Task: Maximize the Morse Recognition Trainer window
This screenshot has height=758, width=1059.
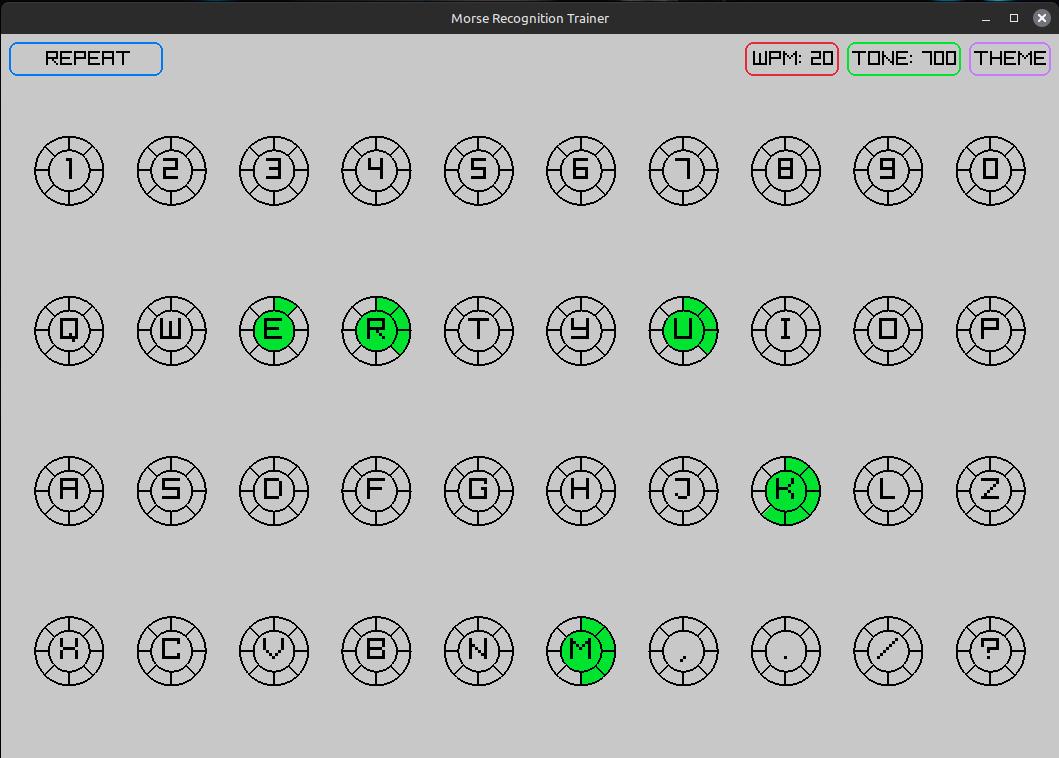Action: pyautogui.click(x=1013, y=18)
